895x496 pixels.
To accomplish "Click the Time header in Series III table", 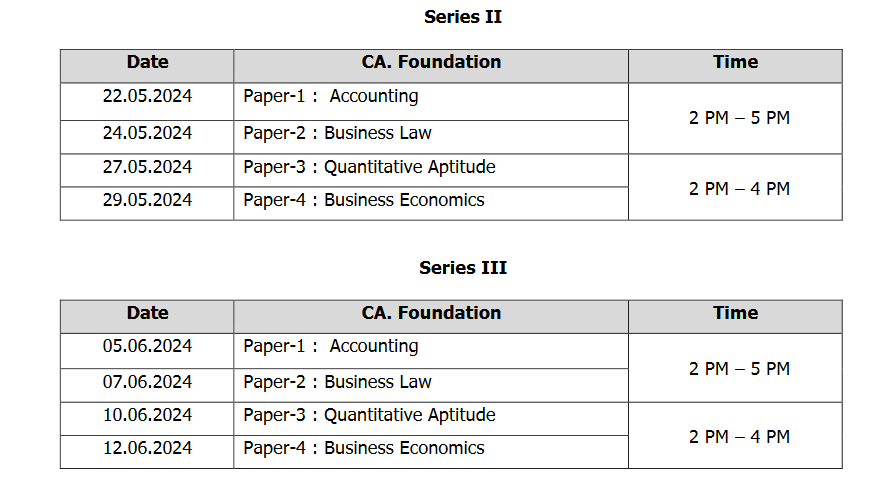I will 735,313.
